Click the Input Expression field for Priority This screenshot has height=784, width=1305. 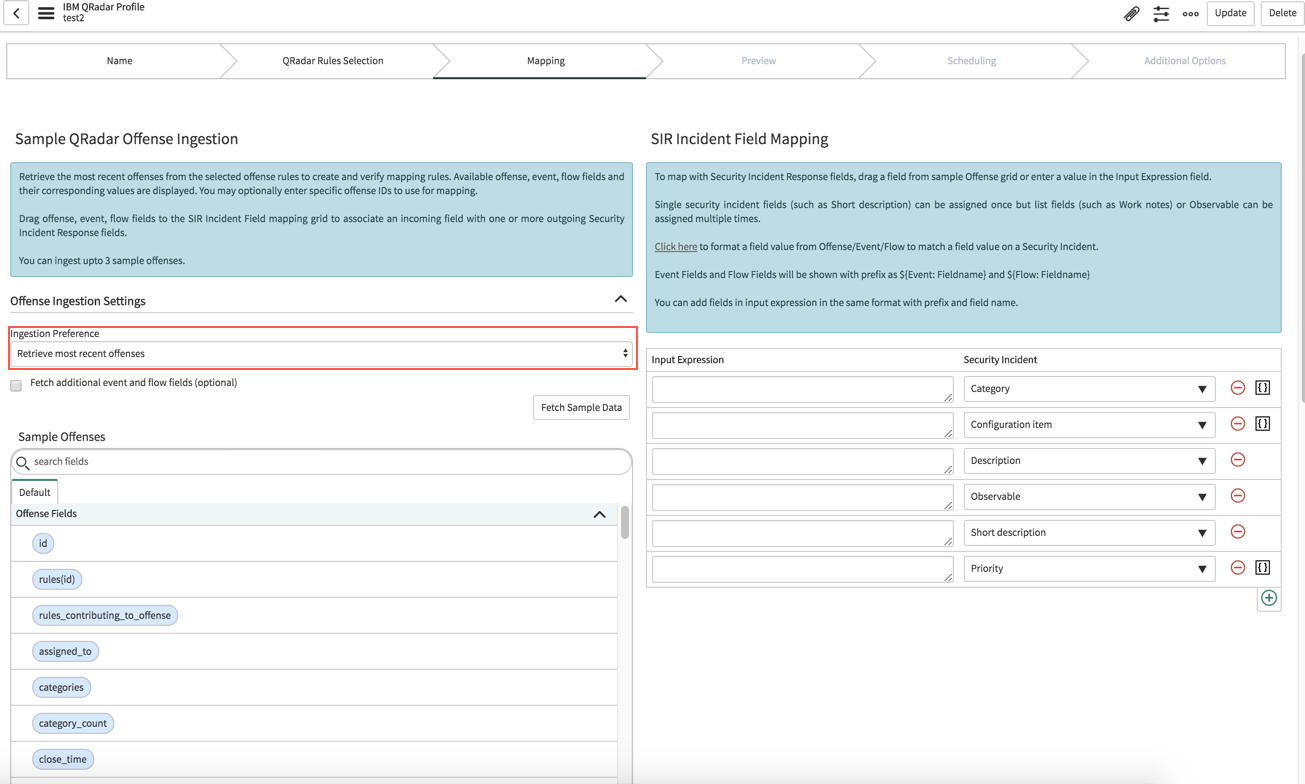tap(802, 569)
